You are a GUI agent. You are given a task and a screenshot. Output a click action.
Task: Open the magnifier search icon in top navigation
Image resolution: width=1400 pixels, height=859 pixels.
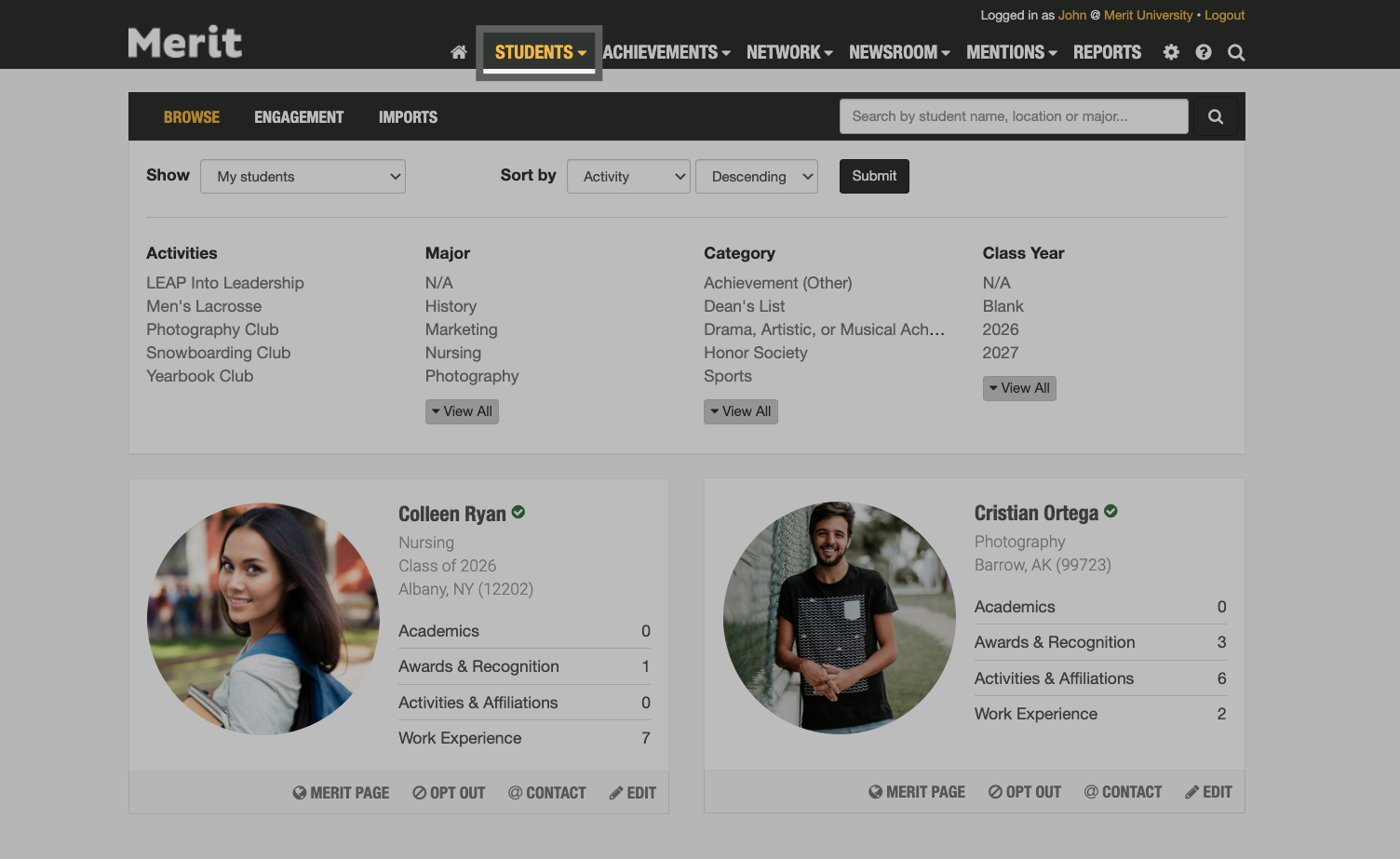click(1235, 52)
